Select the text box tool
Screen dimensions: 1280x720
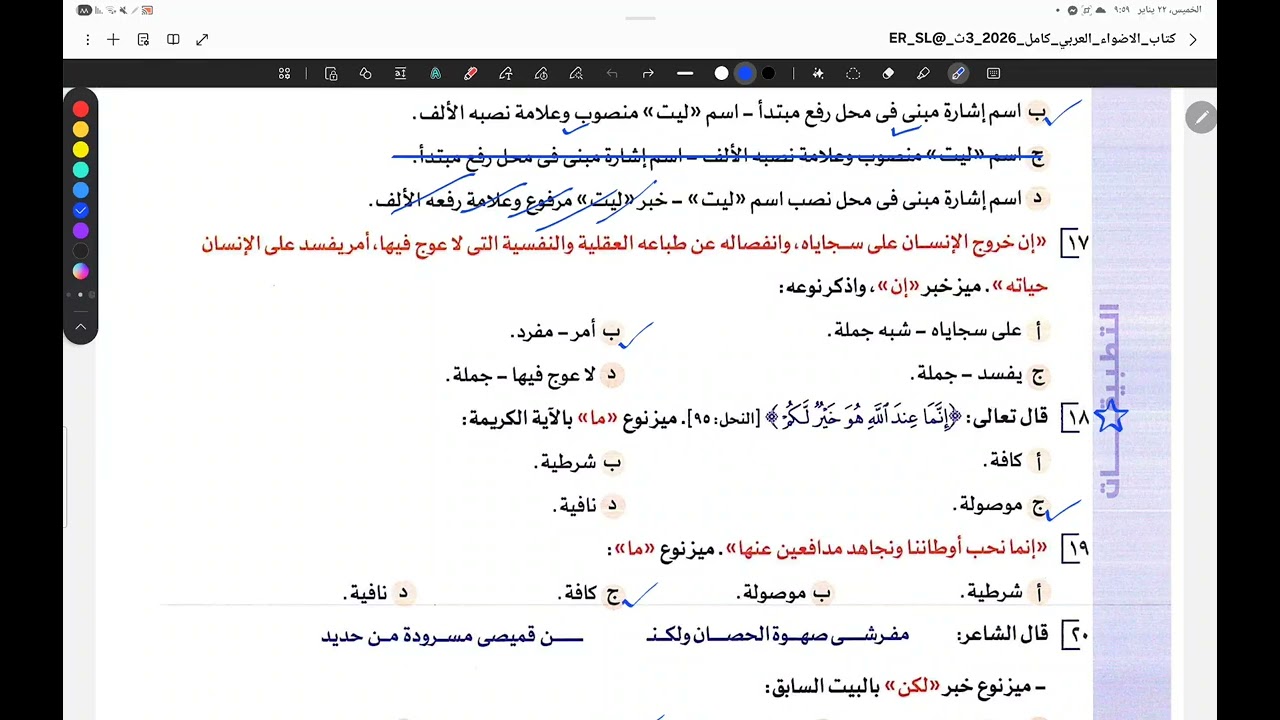point(400,73)
